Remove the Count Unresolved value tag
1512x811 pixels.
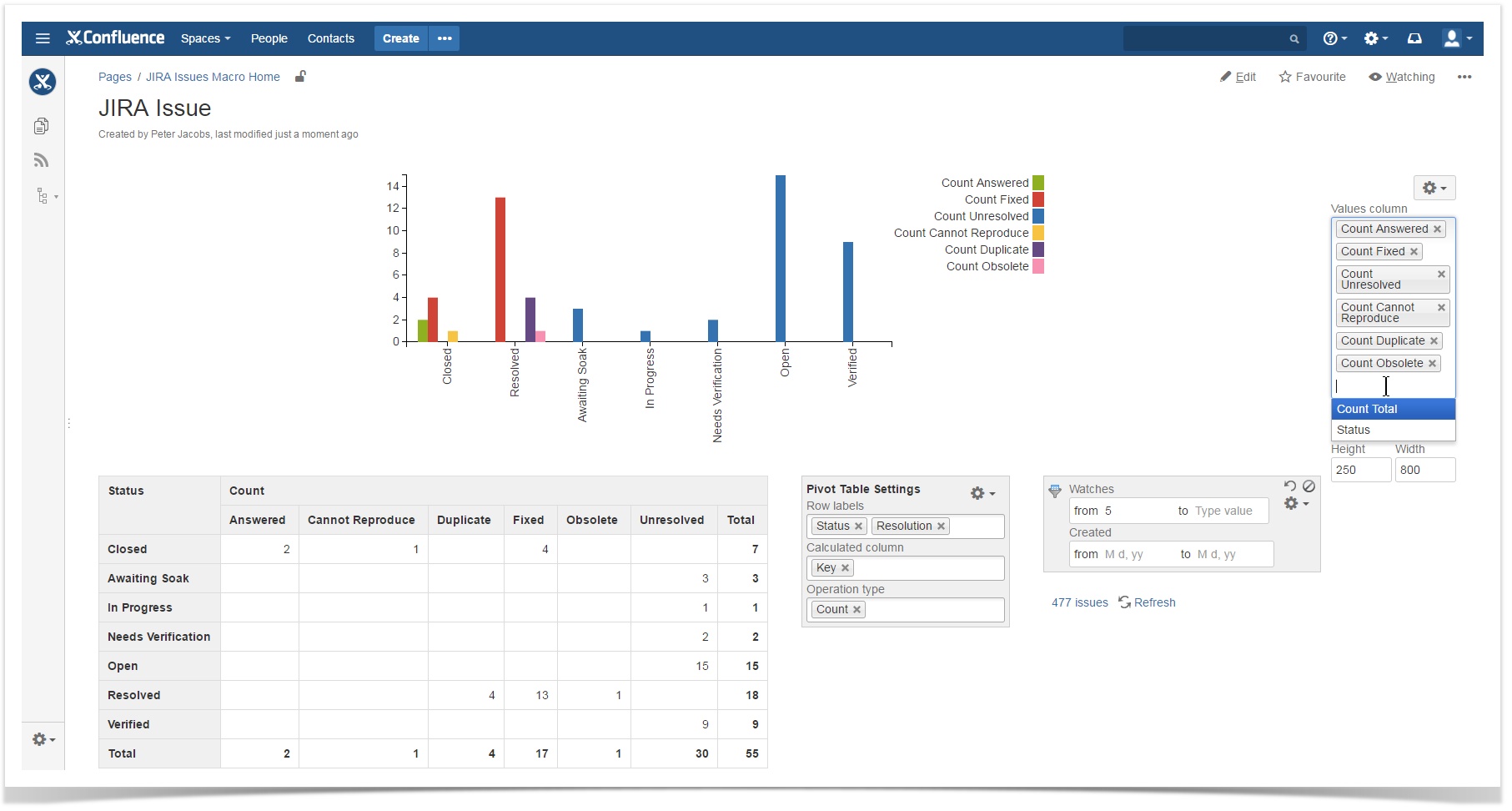tap(1441, 274)
